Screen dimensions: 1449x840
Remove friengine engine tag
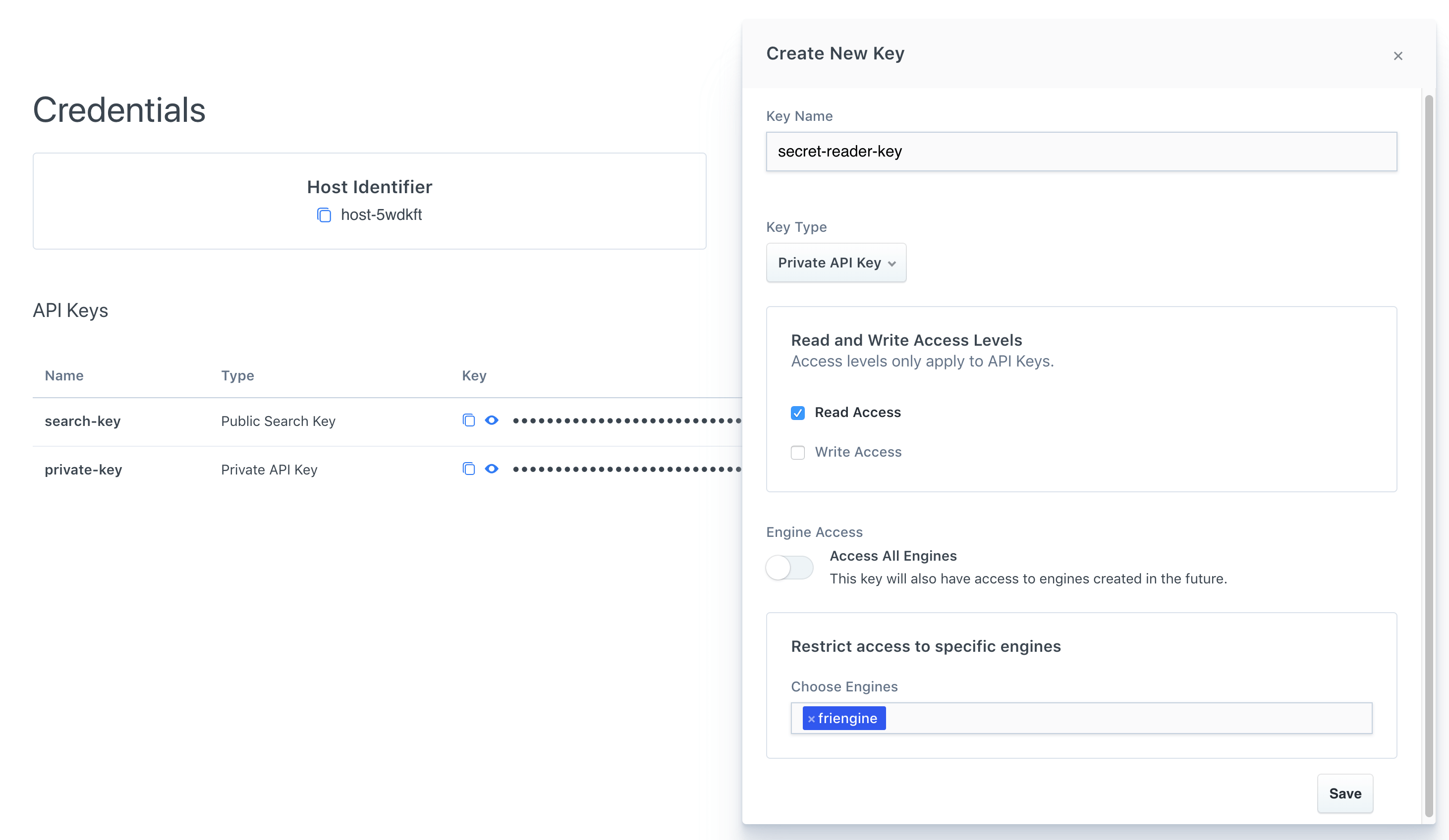click(811, 719)
